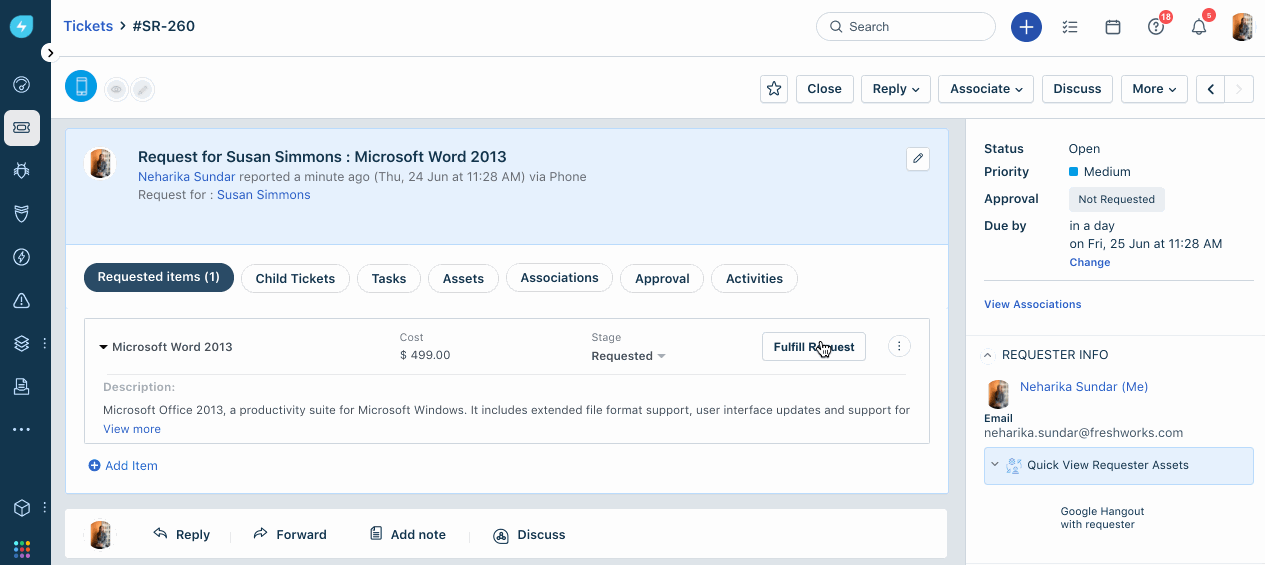Click Google Hangout with requester
The image size is (1265, 565).
coord(1102,517)
